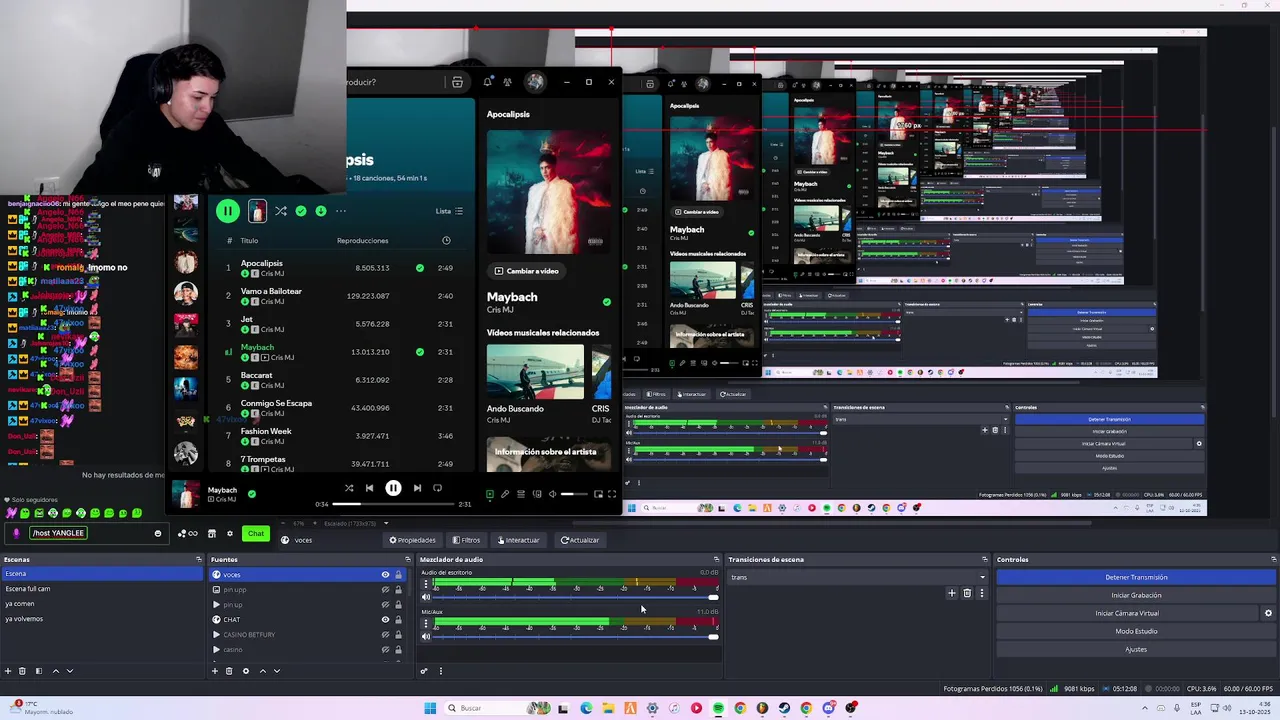Pause playback in the Spotify bottom bar
Screen dimensions: 1280x720
[393, 488]
